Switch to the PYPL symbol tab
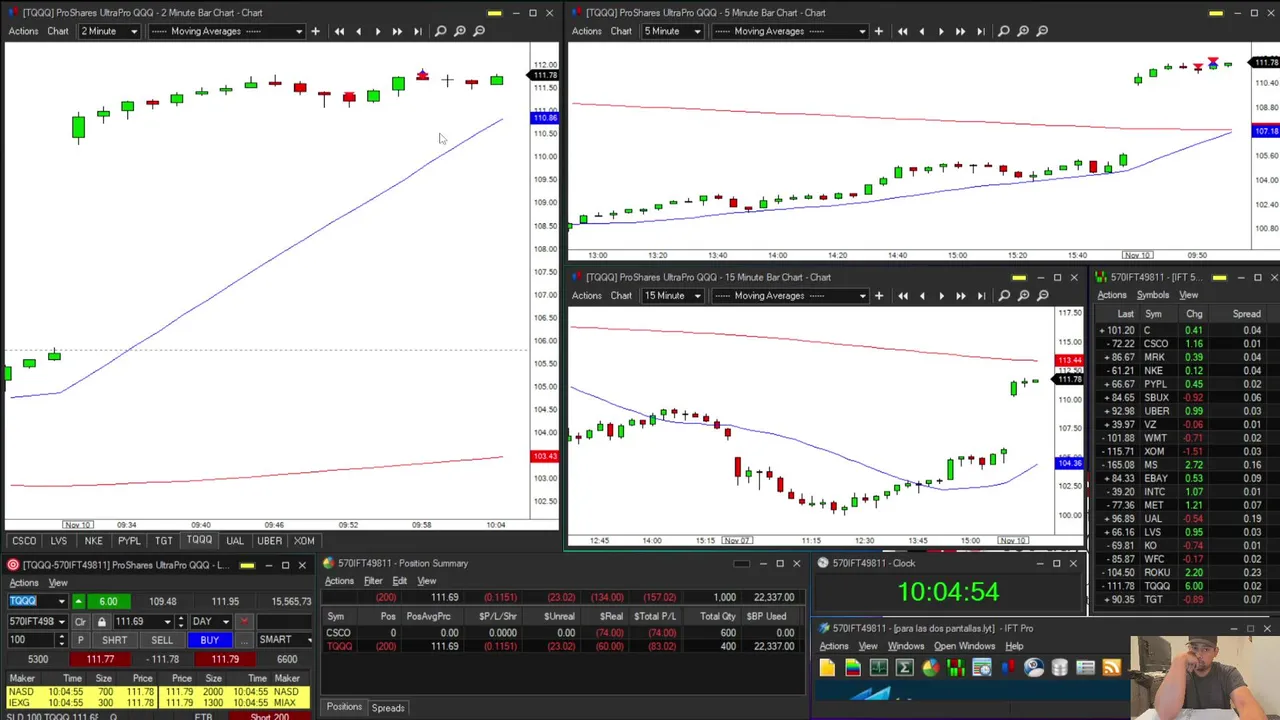Image resolution: width=1280 pixels, height=720 pixels. (129, 541)
